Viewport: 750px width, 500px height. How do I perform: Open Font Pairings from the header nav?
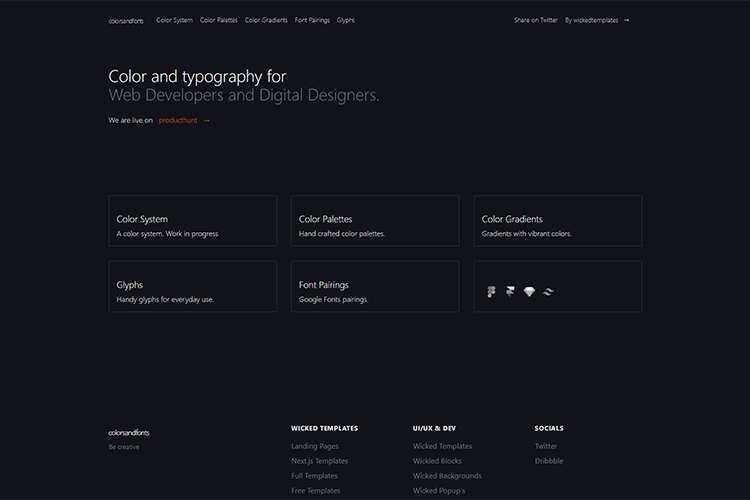coord(312,20)
